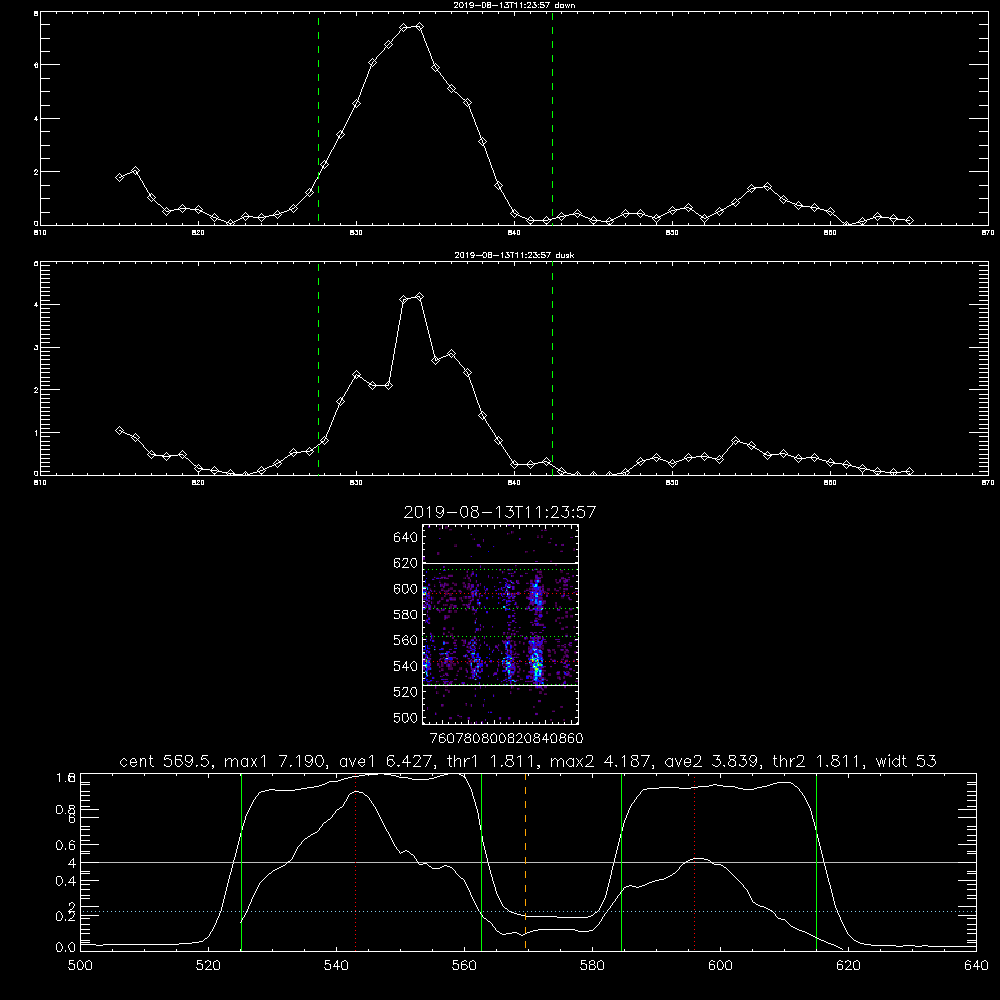This screenshot has width=1000, height=1000.
Task: Click the left green dashed line in dusk plot
Action: pyautogui.click(x=318, y=368)
